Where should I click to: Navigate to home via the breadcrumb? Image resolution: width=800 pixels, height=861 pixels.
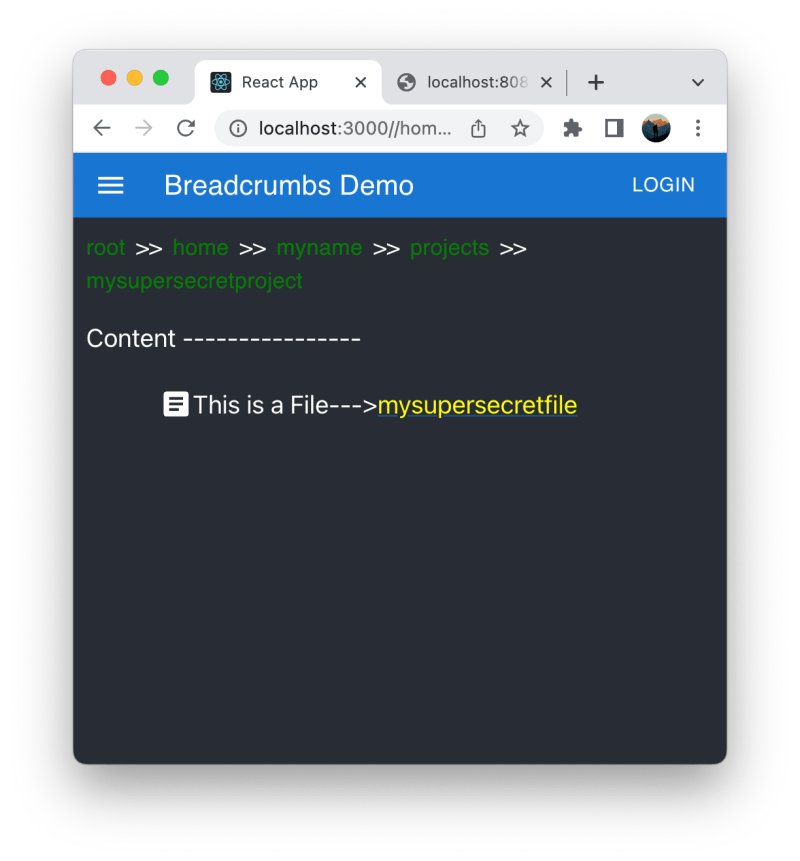pyautogui.click(x=200, y=247)
